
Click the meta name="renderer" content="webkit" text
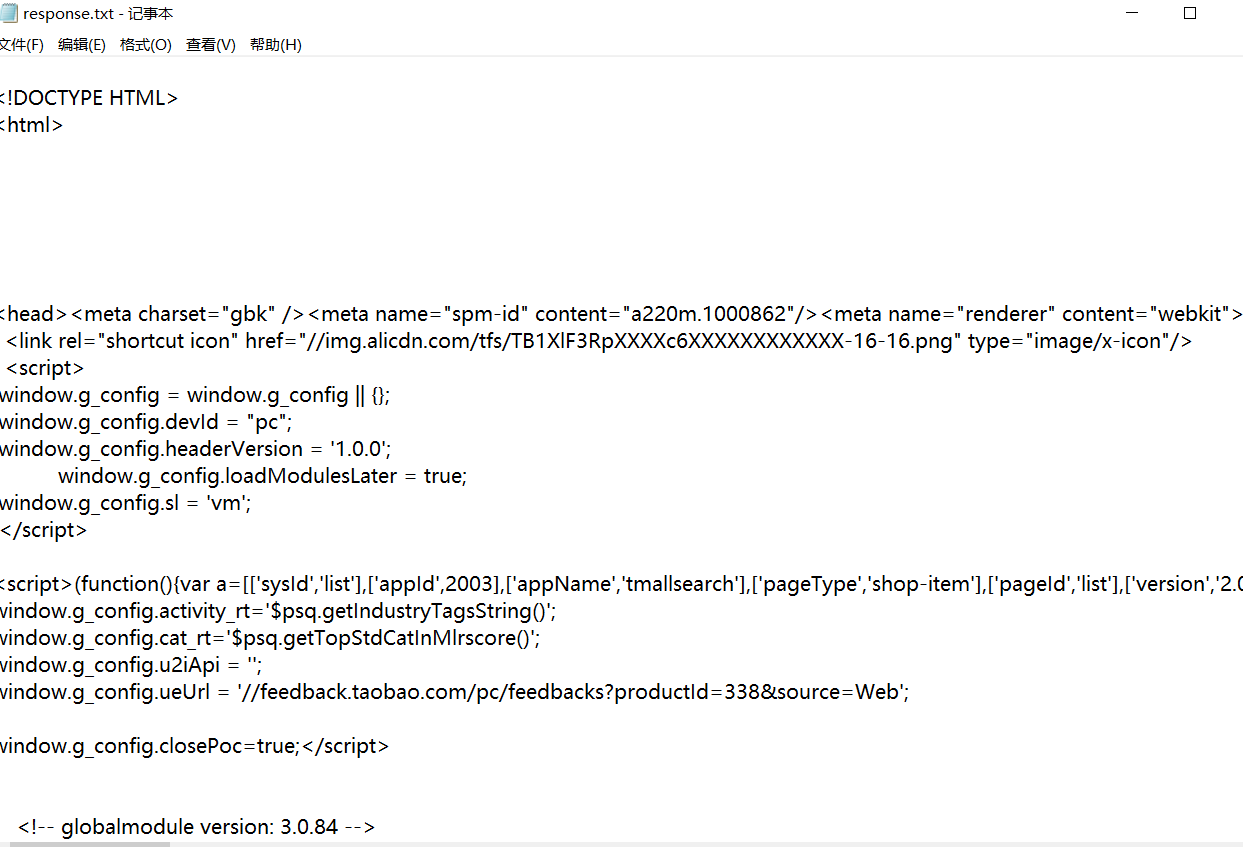click(1032, 314)
